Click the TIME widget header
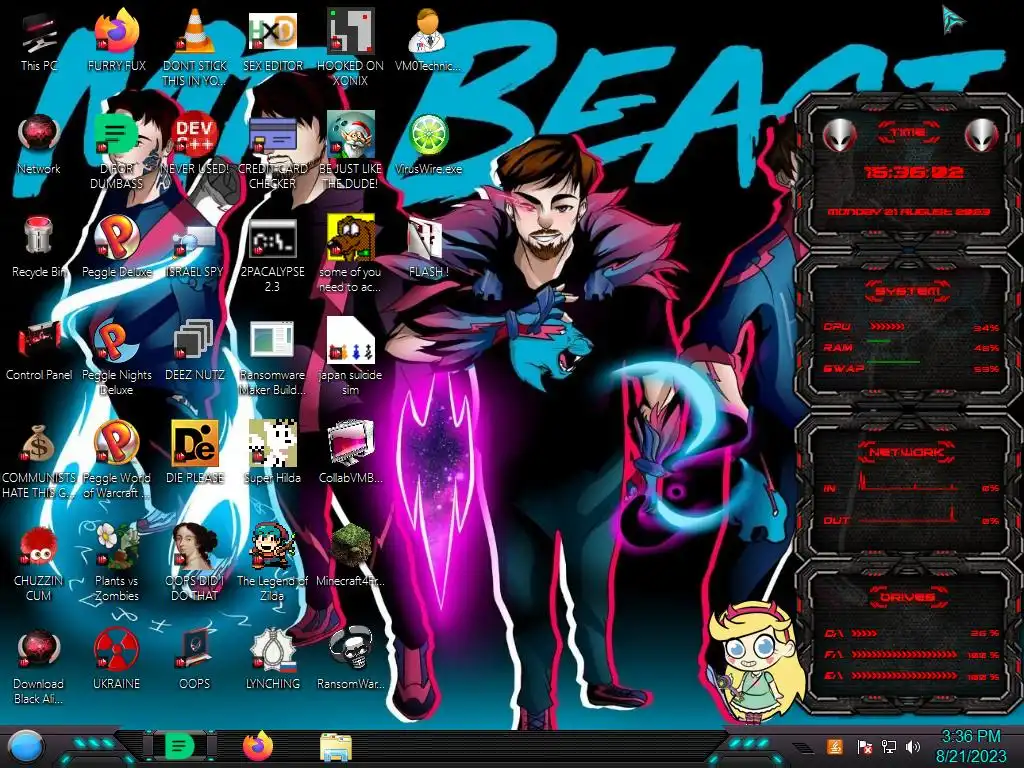Image resolution: width=1024 pixels, height=768 pixels. (908, 132)
